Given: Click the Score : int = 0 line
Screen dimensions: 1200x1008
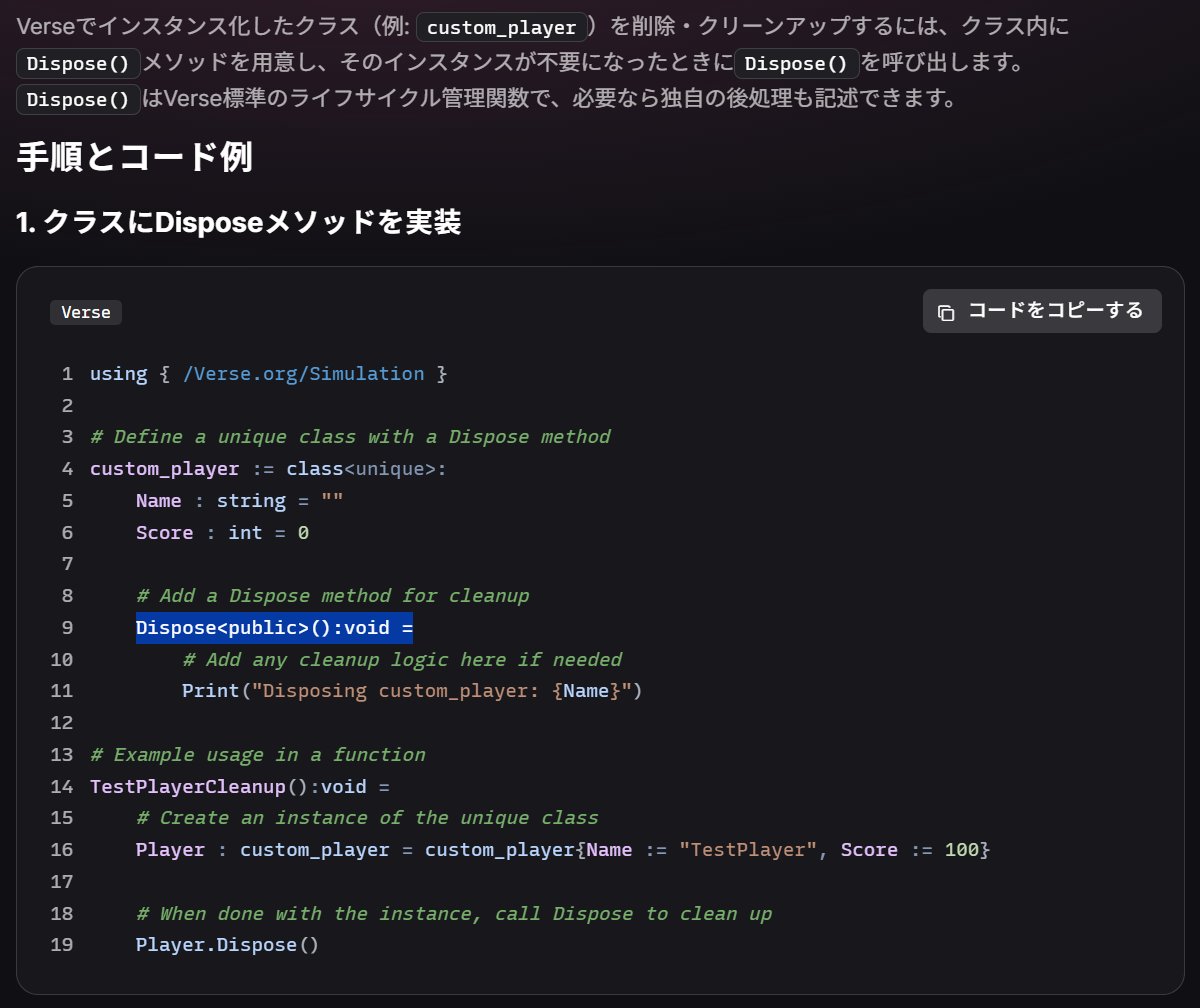Looking at the screenshot, I should point(222,532).
